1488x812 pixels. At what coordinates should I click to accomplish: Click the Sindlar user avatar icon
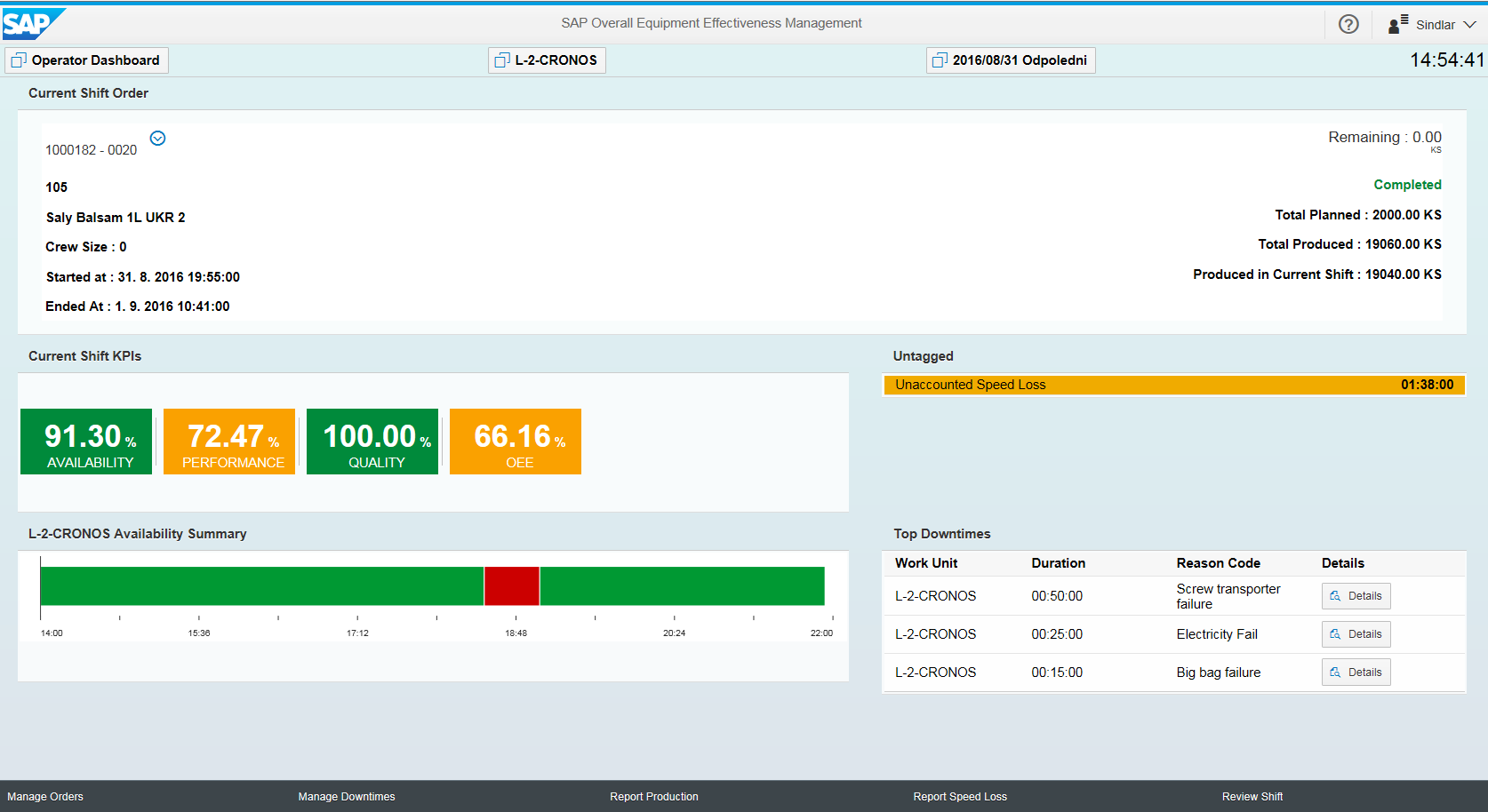(1397, 24)
